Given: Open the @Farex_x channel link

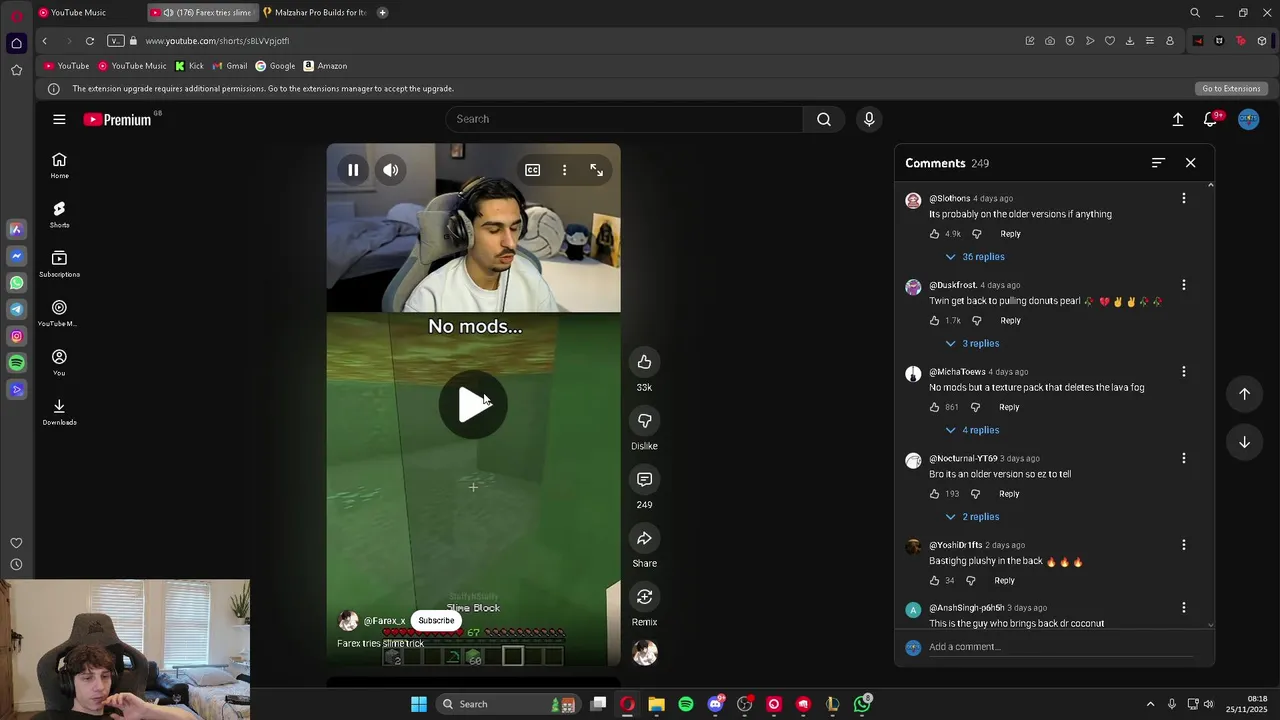Looking at the screenshot, I should pyautogui.click(x=385, y=621).
